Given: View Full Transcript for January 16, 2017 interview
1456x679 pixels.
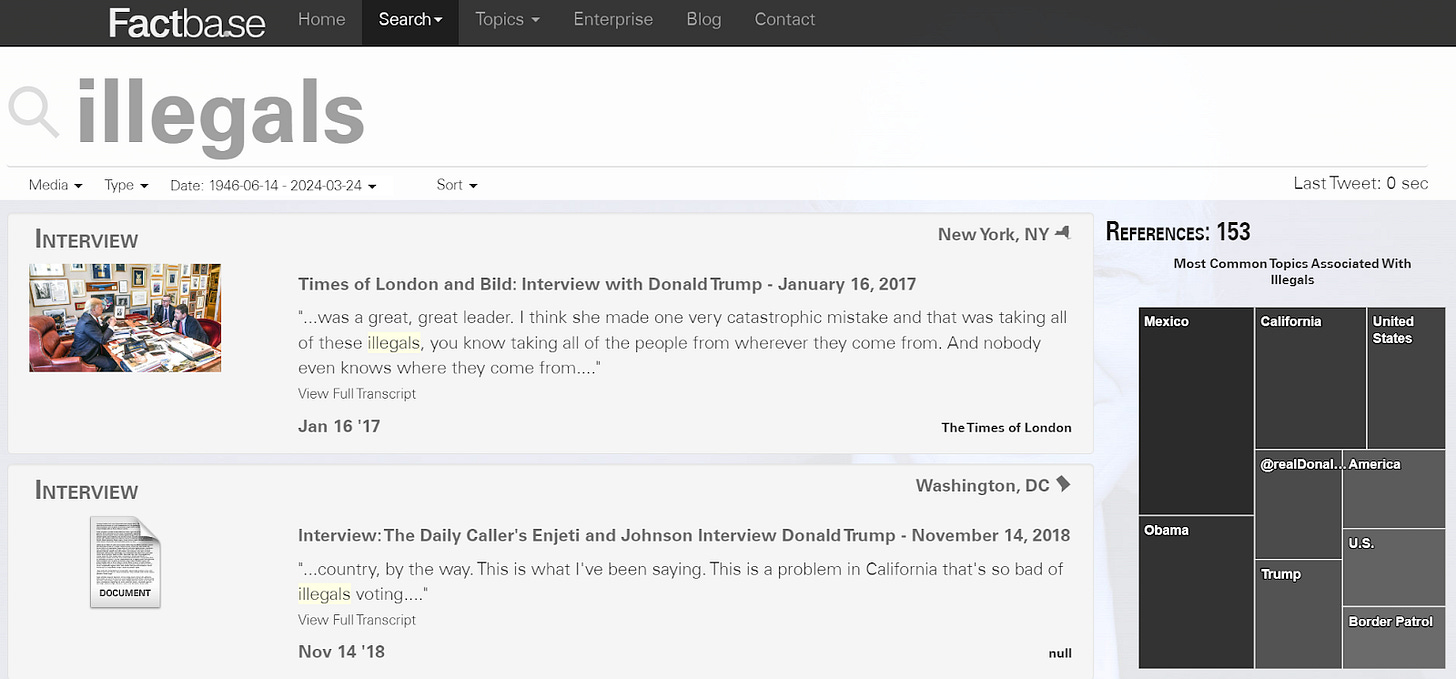Looking at the screenshot, I should click(357, 394).
